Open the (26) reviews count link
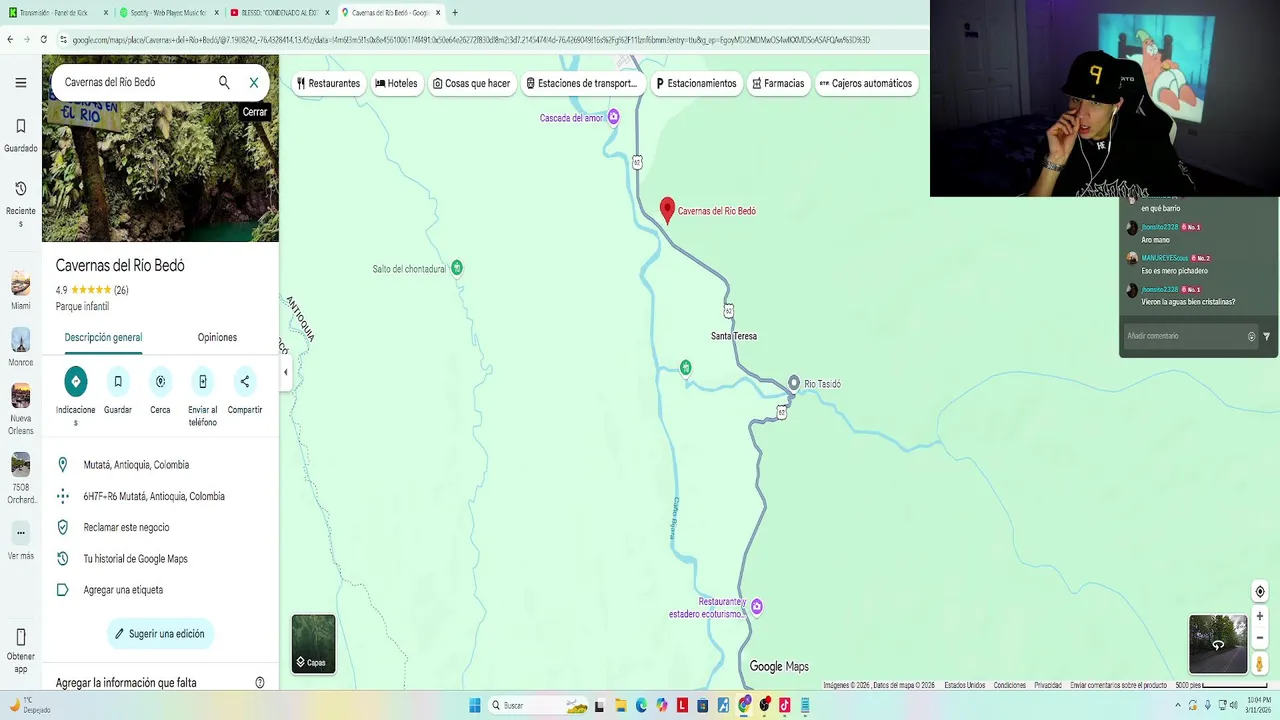The image size is (1280, 720). (x=121, y=290)
